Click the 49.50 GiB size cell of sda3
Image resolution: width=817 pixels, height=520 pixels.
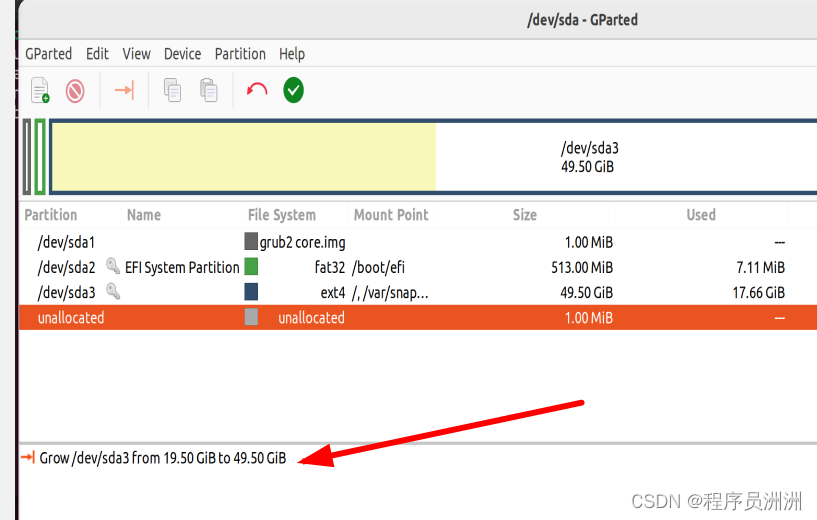[587, 292]
